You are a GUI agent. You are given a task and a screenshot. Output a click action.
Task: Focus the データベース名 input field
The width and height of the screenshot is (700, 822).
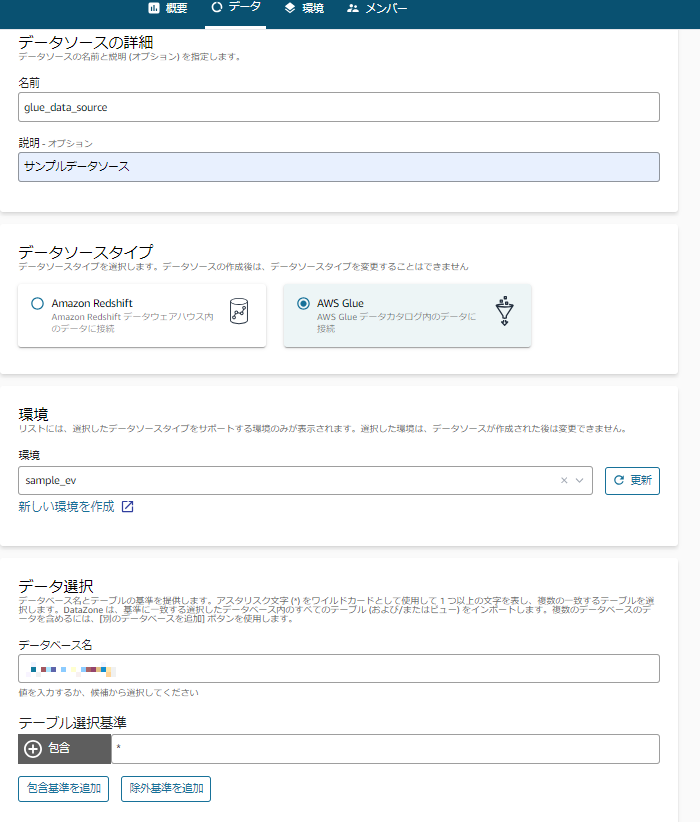pyautogui.click(x=339, y=669)
